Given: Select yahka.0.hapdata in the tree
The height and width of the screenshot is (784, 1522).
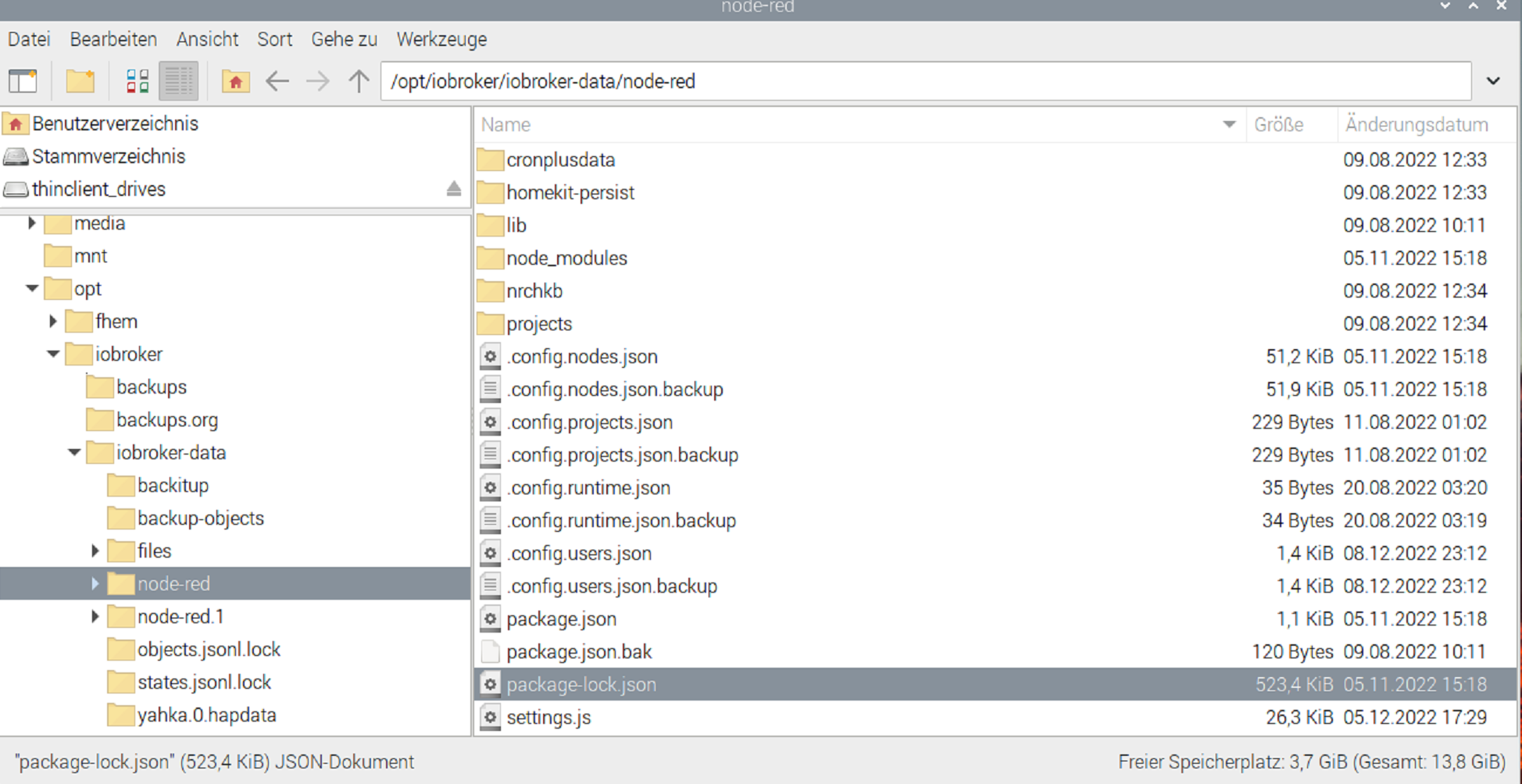Looking at the screenshot, I should pyautogui.click(x=192, y=715).
